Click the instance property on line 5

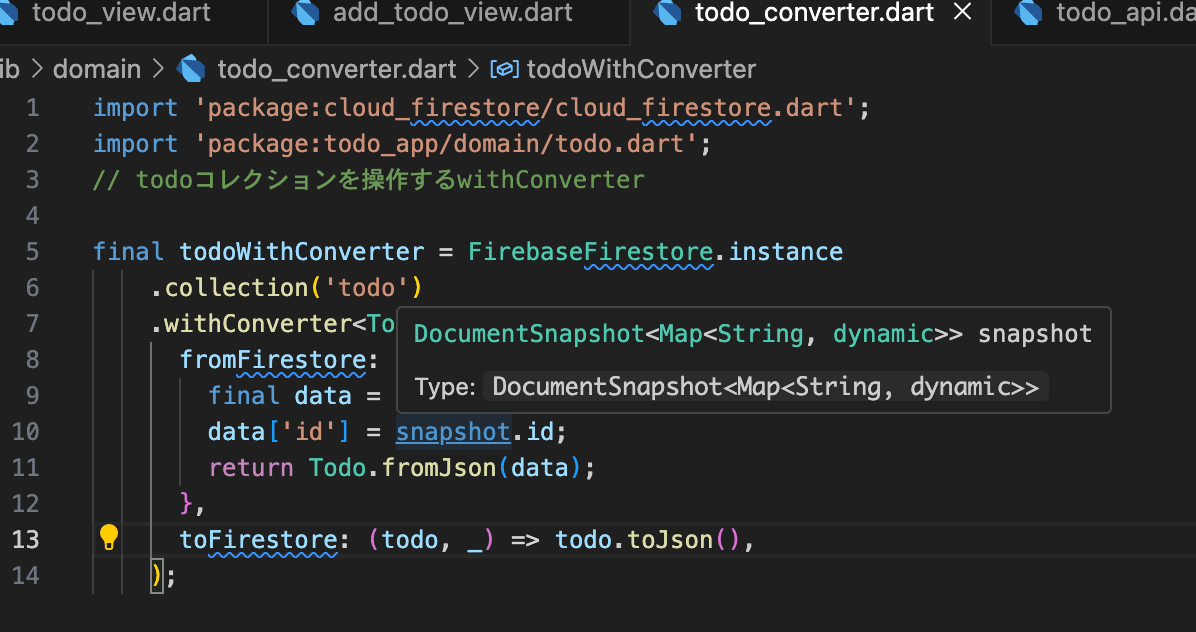(786, 252)
